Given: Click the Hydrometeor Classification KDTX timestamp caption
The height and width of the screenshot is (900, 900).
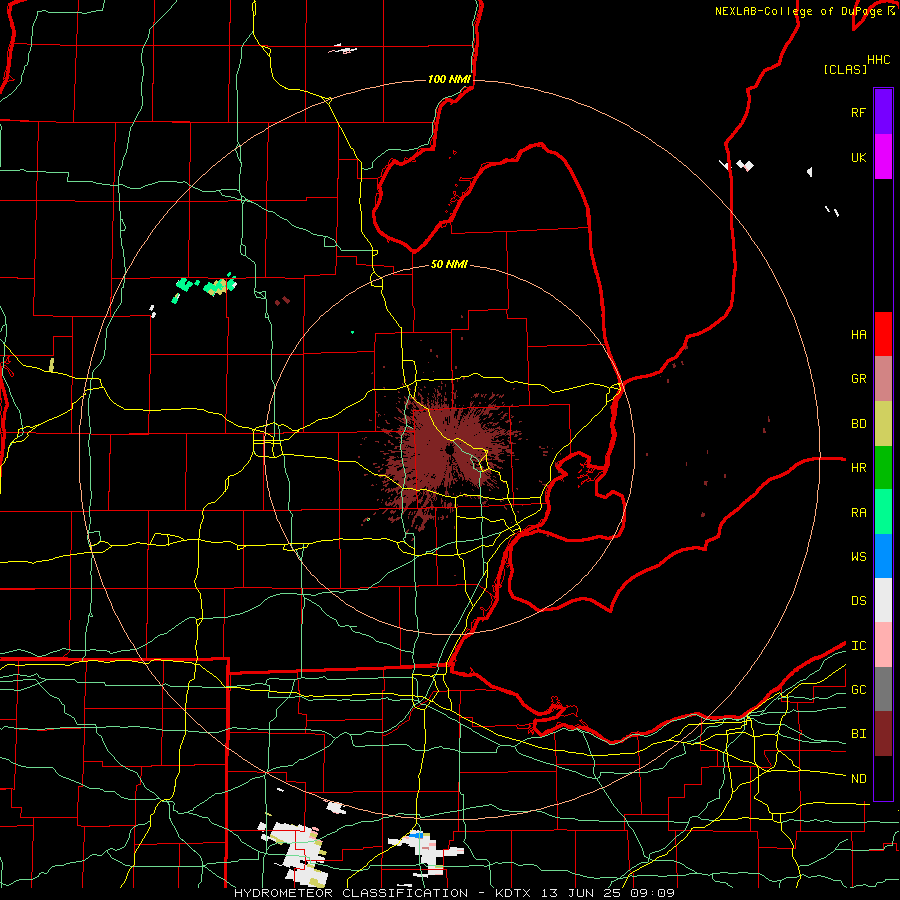Looking at the screenshot, I should (454, 893).
